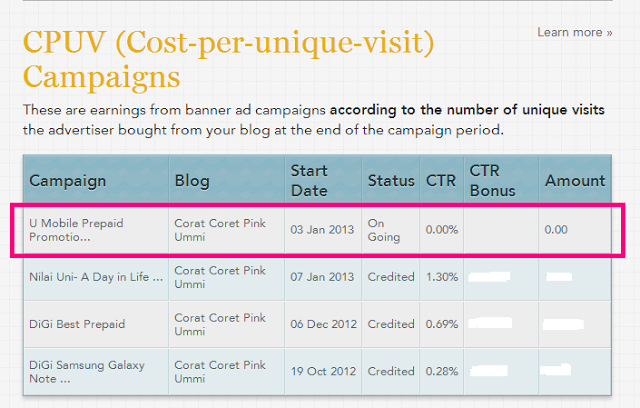Click the Status column header
This screenshot has width=640, height=408.
pos(390,181)
